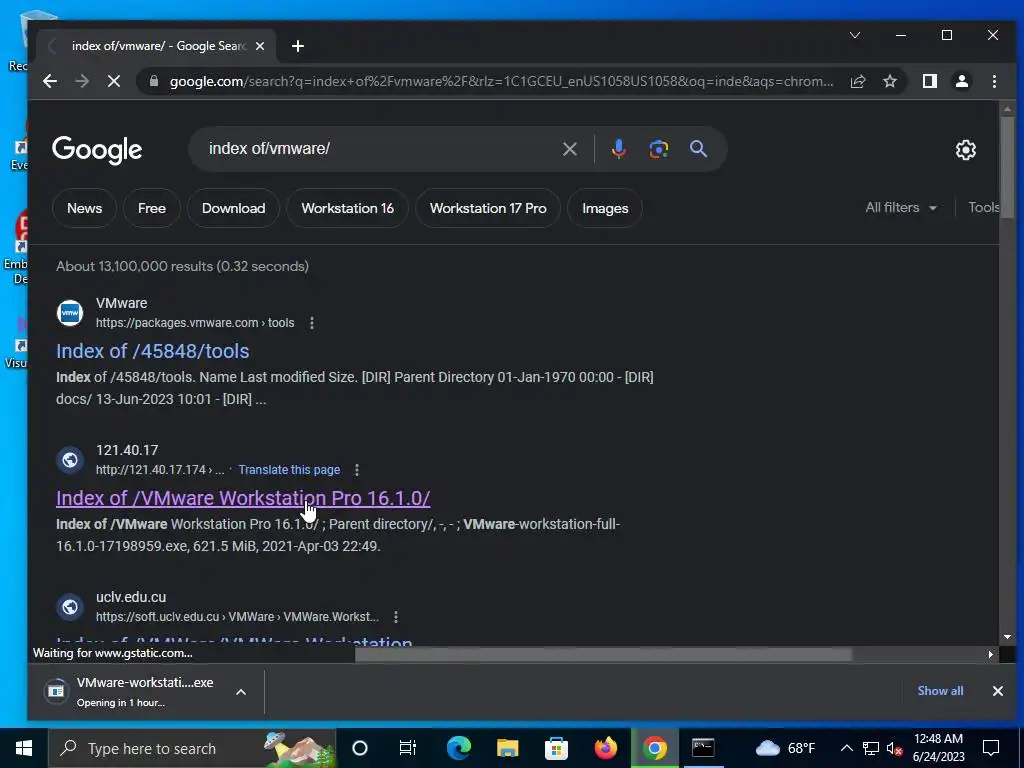Image resolution: width=1024 pixels, height=768 pixels.
Task: Open Task View on taskbar
Action: coord(408,748)
